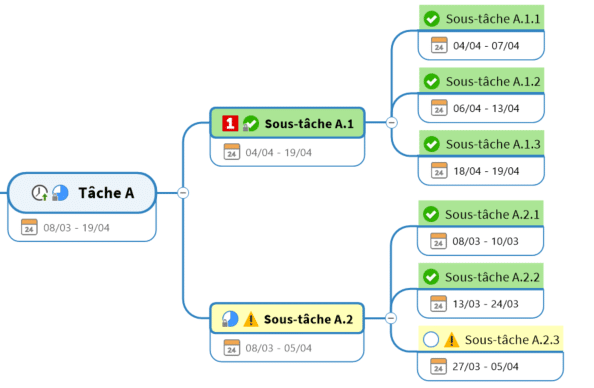Image resolution: width=594 pixels, height=388 pixels.
Task: Toggle the empty completion circle on Sous-tâche A.2.3
Action: pyautogui.click(x=431, y=340)
